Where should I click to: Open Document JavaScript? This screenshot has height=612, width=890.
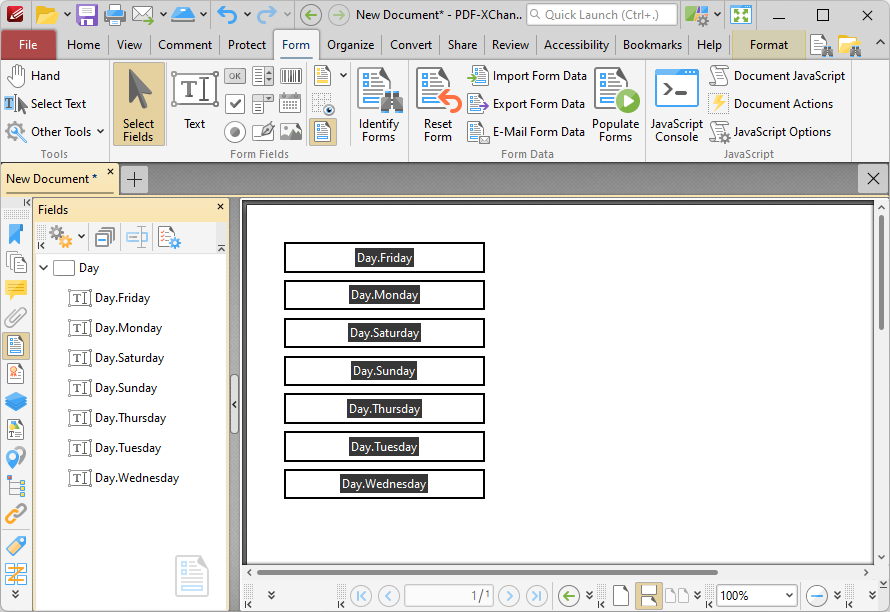tap(777, 76)
